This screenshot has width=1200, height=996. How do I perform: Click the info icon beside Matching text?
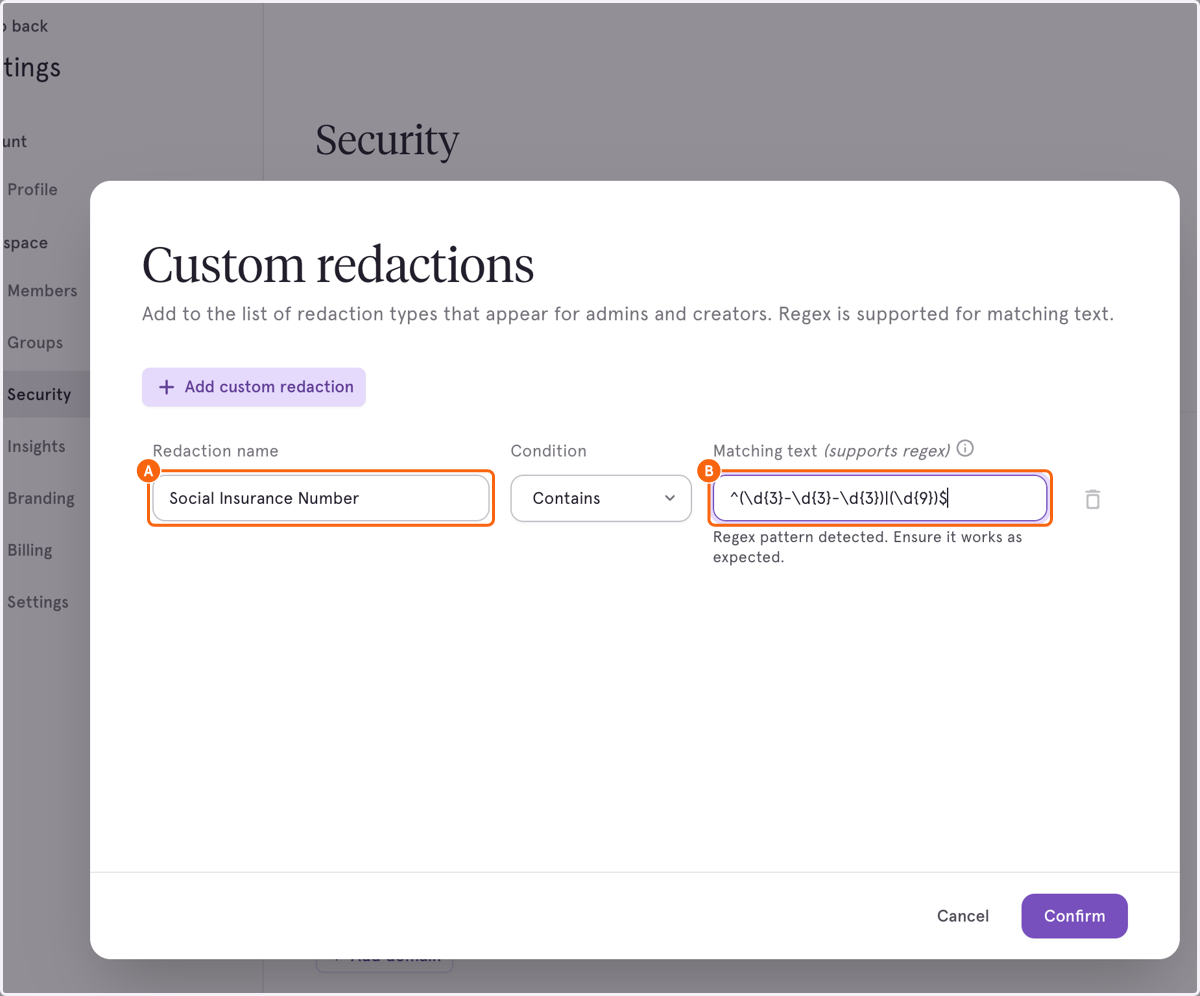(x=965, y=448)
